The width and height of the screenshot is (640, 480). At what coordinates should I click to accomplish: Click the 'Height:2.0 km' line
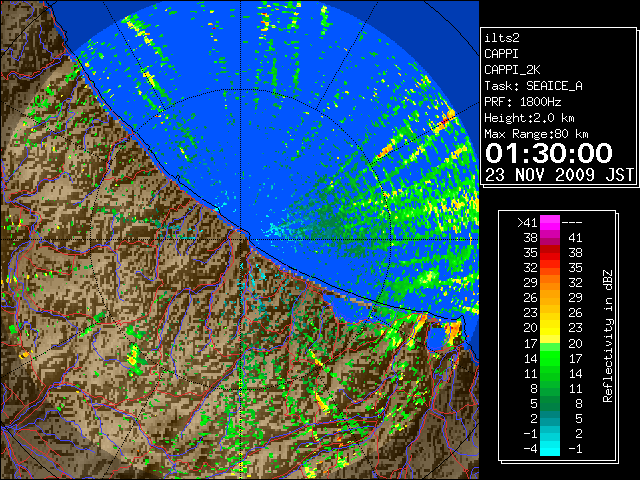click(x=529, y=118)
